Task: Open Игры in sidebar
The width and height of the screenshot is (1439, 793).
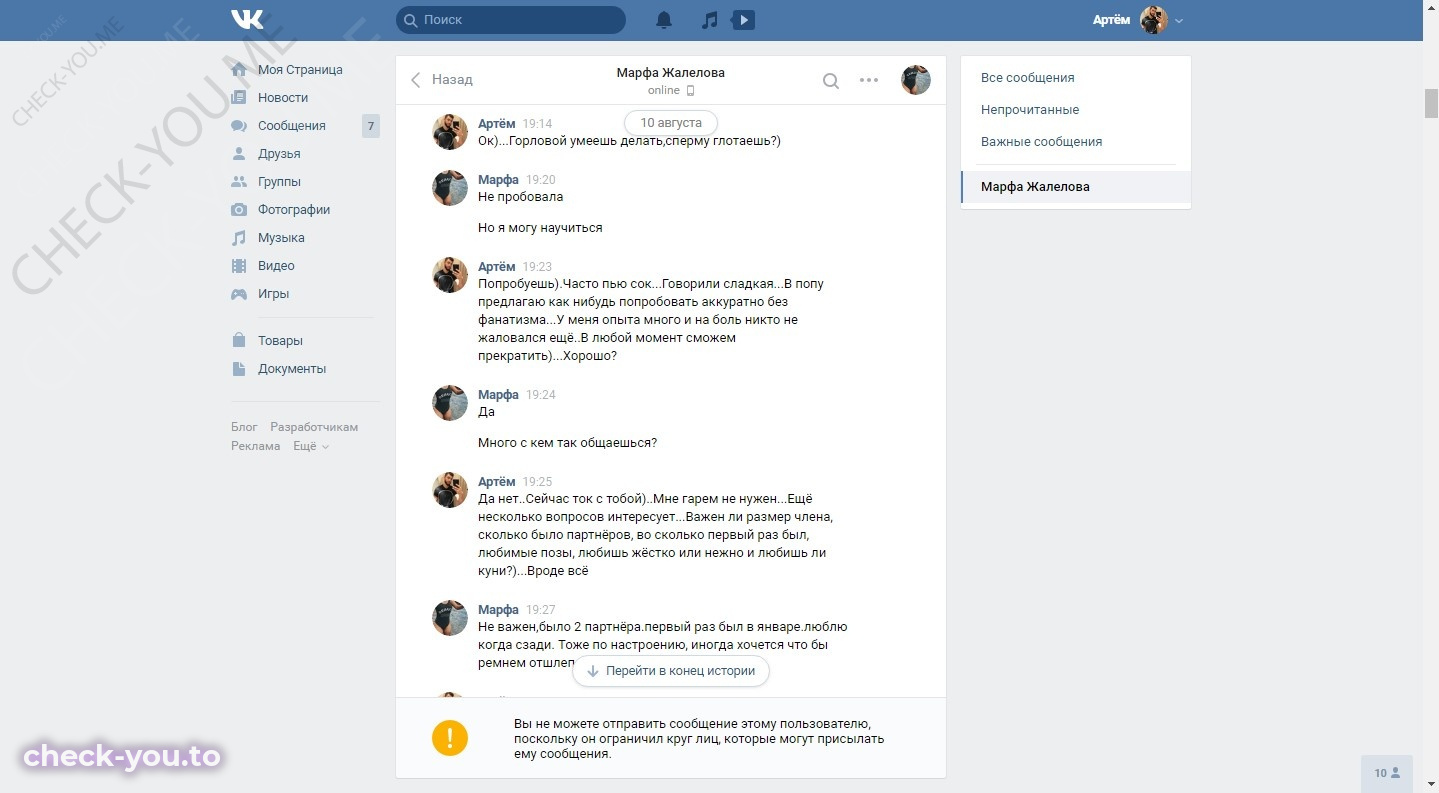Action: (x=273, y=294)
